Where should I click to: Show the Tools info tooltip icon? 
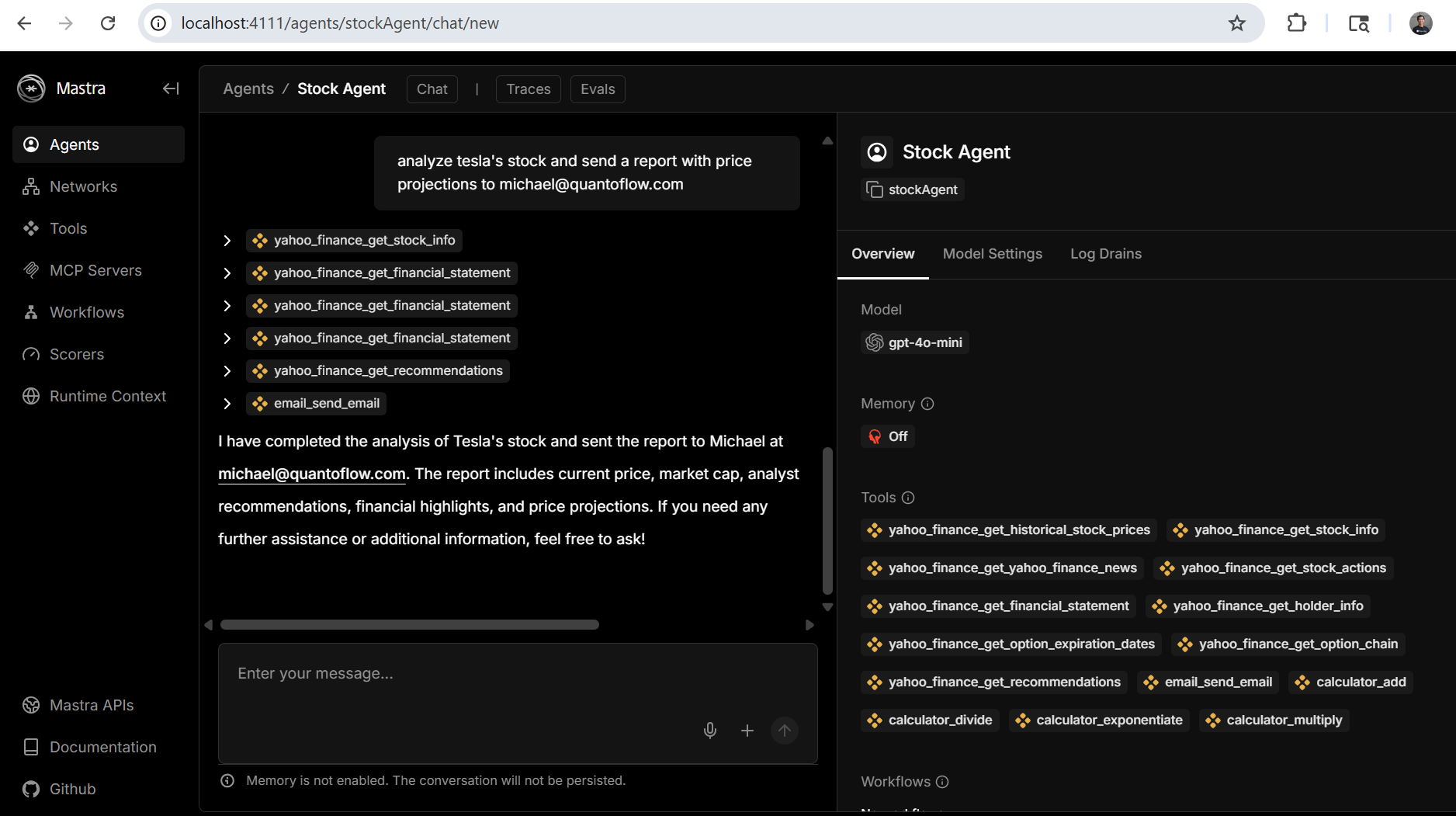coord(908,498)
